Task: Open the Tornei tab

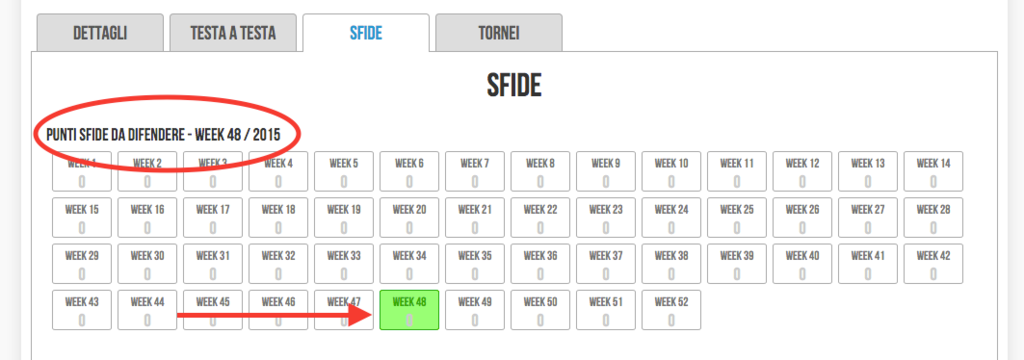Action: pyautogui.click(x=499, y=33)
